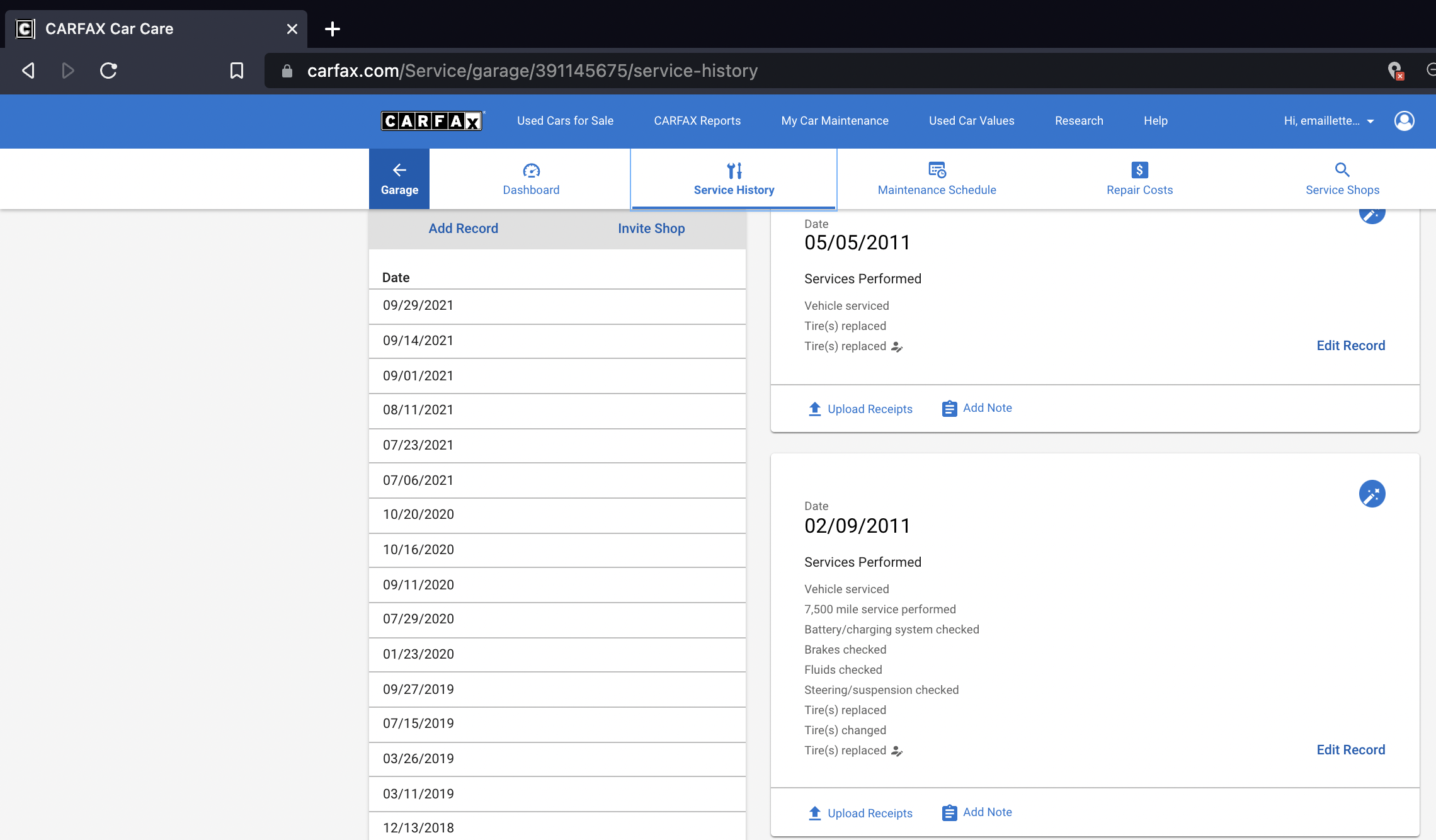The width and height of the screenshot is (1436, 840).
Task: Select the 07/23/2021 service date row
Action: (557, 446)
